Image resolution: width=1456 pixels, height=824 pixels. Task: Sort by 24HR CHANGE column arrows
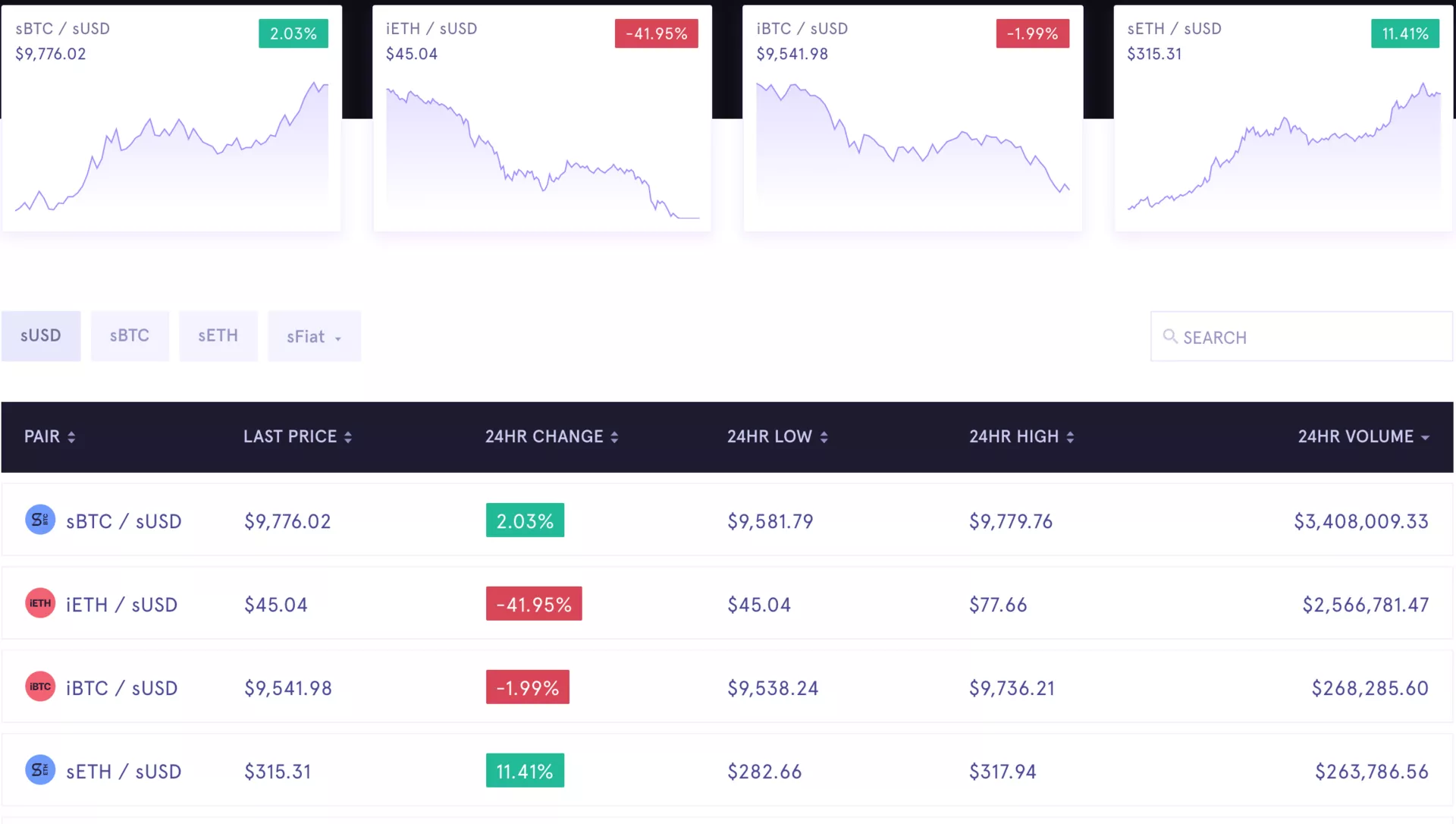pos(614,438)
